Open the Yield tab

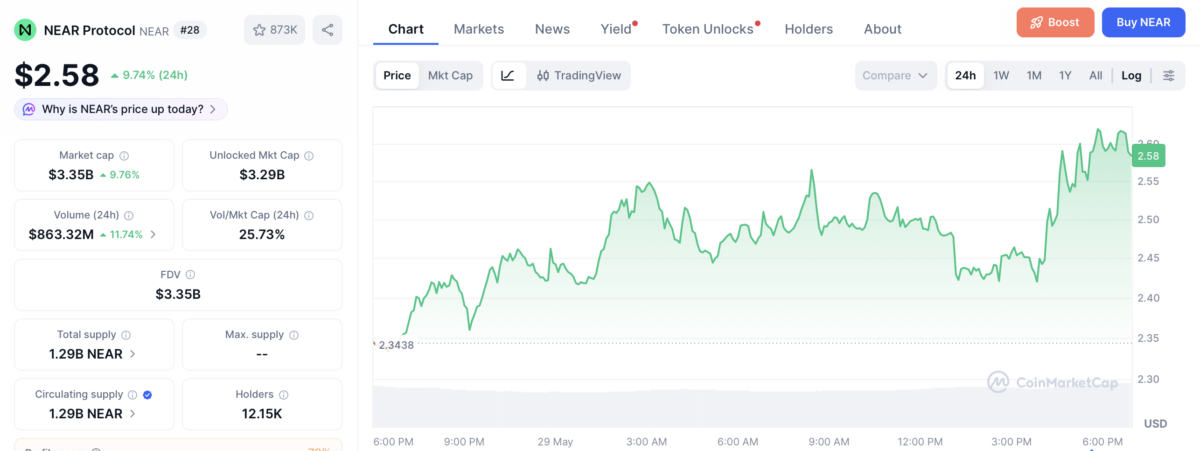(x=617, y=29)
